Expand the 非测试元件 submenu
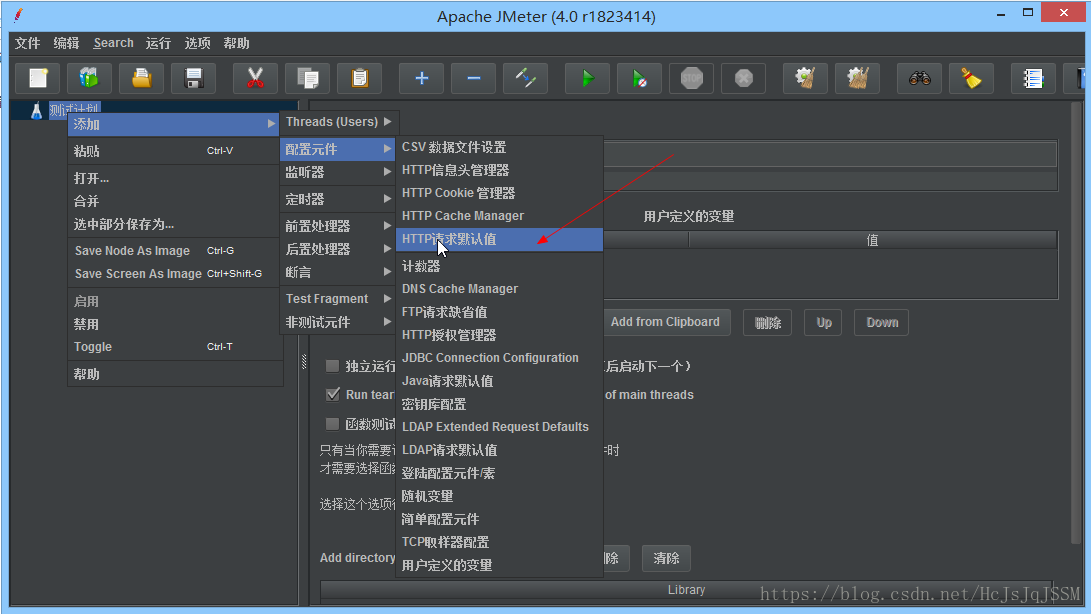1091x614 pixels. (337, 322)
